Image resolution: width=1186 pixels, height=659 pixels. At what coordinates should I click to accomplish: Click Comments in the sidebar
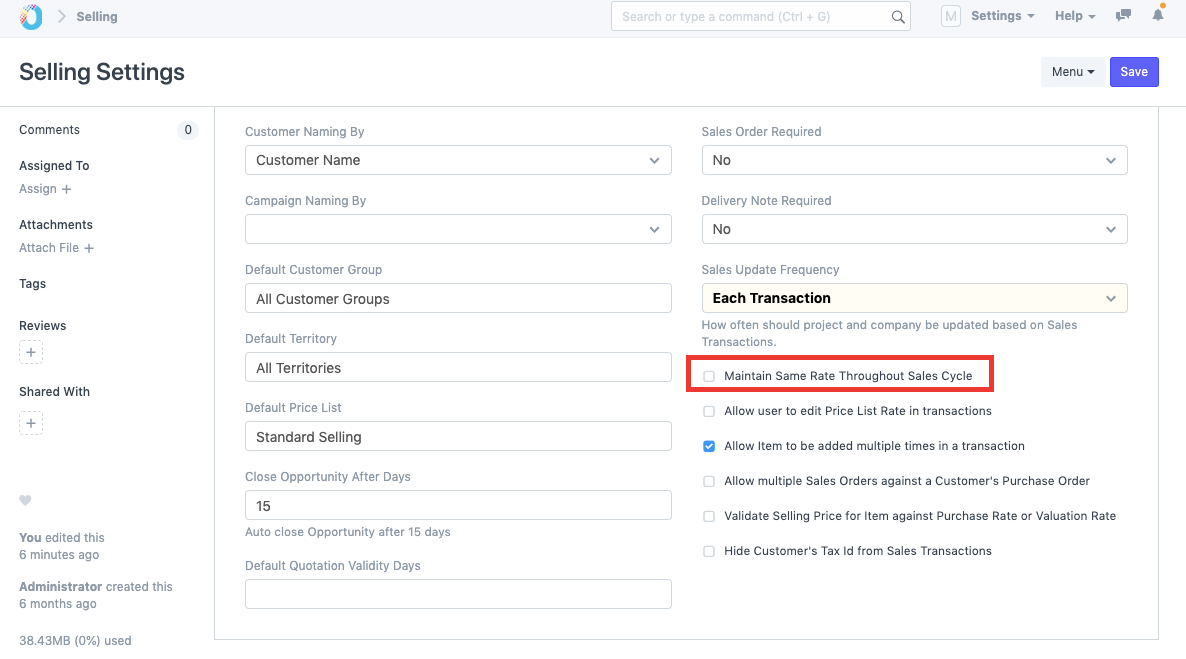49,130
